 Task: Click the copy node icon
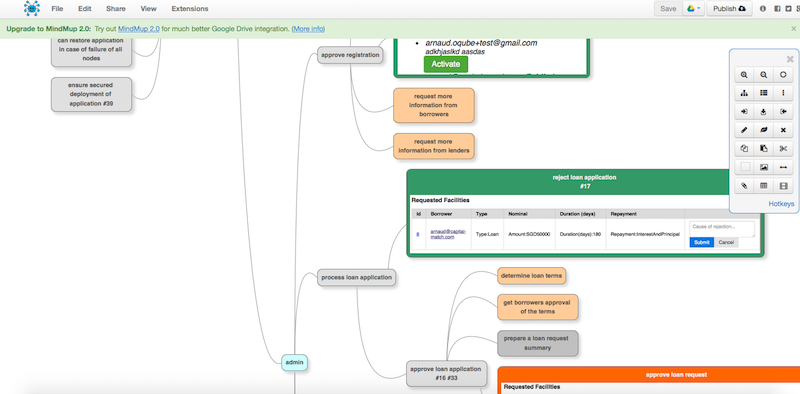[x=744, y=149]
